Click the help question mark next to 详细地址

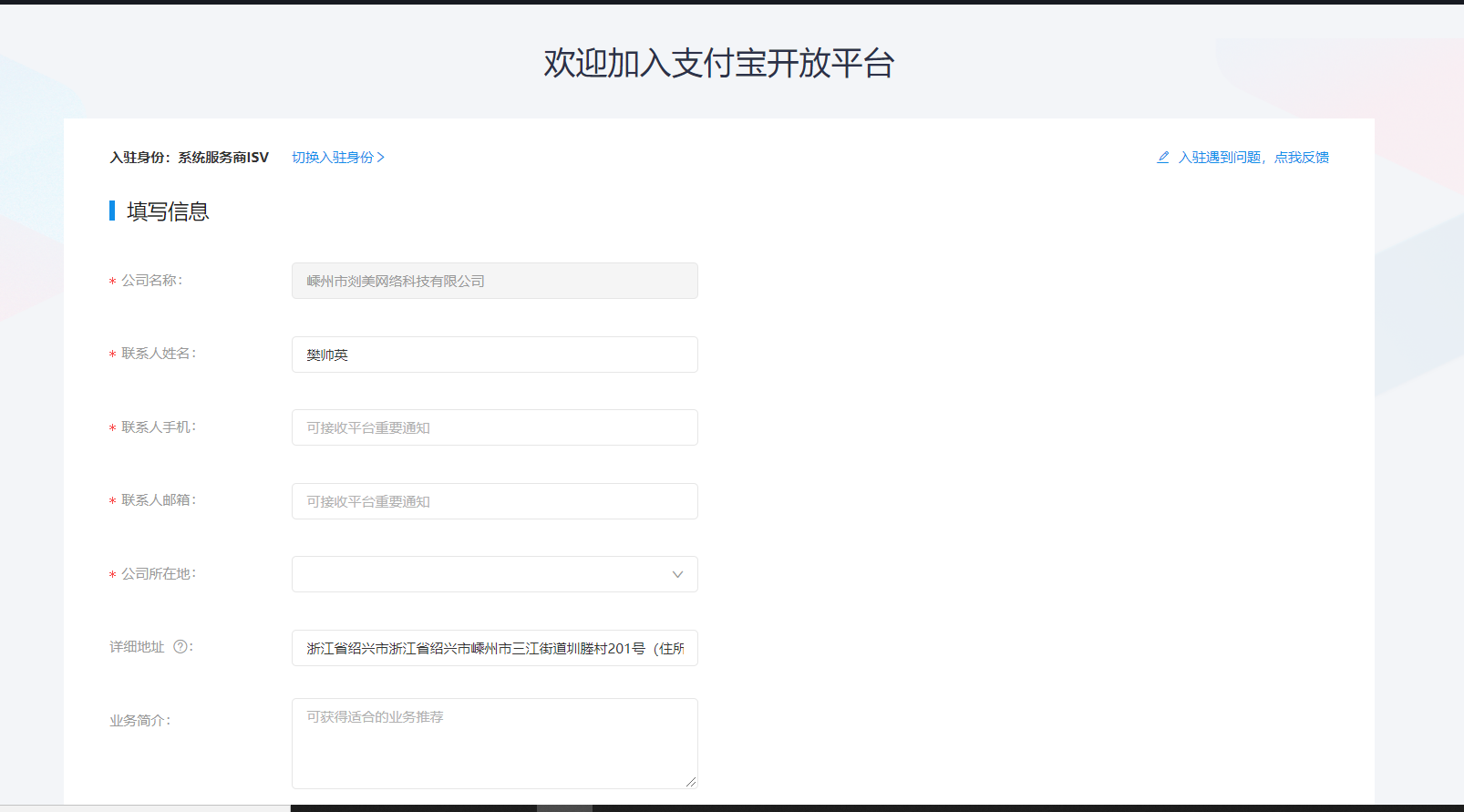click(x=180, y=647)
